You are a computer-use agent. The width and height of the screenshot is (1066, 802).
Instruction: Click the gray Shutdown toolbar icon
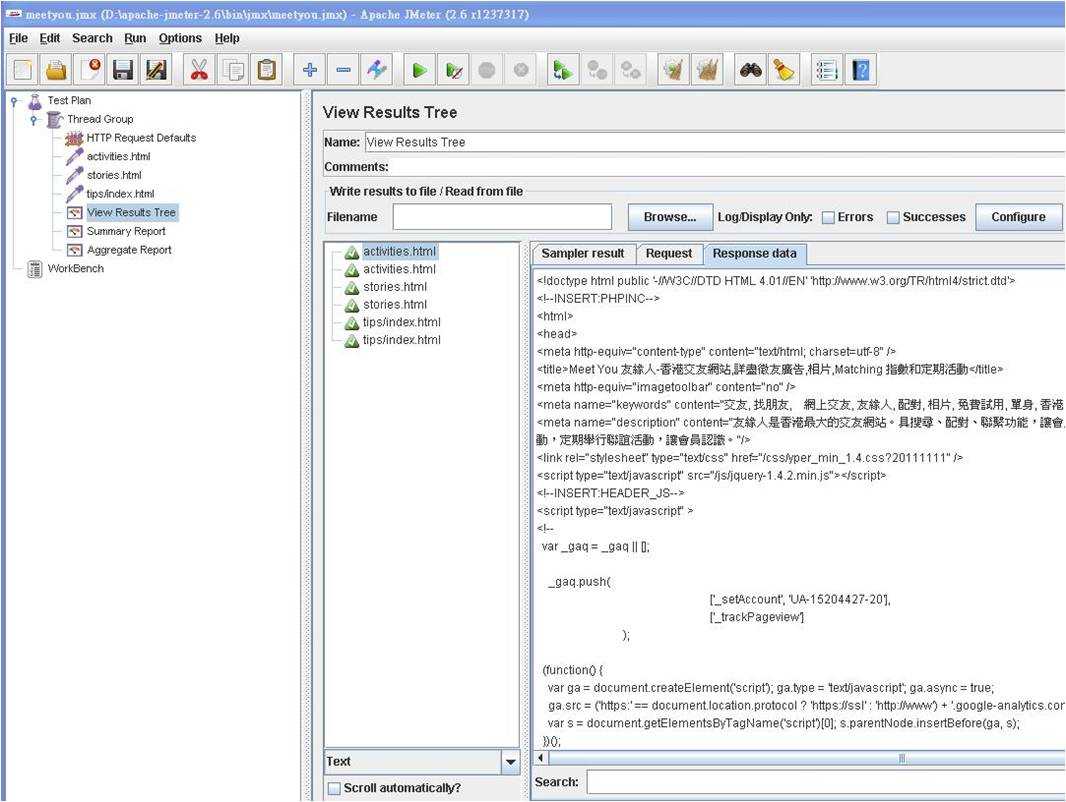(521, 70)
